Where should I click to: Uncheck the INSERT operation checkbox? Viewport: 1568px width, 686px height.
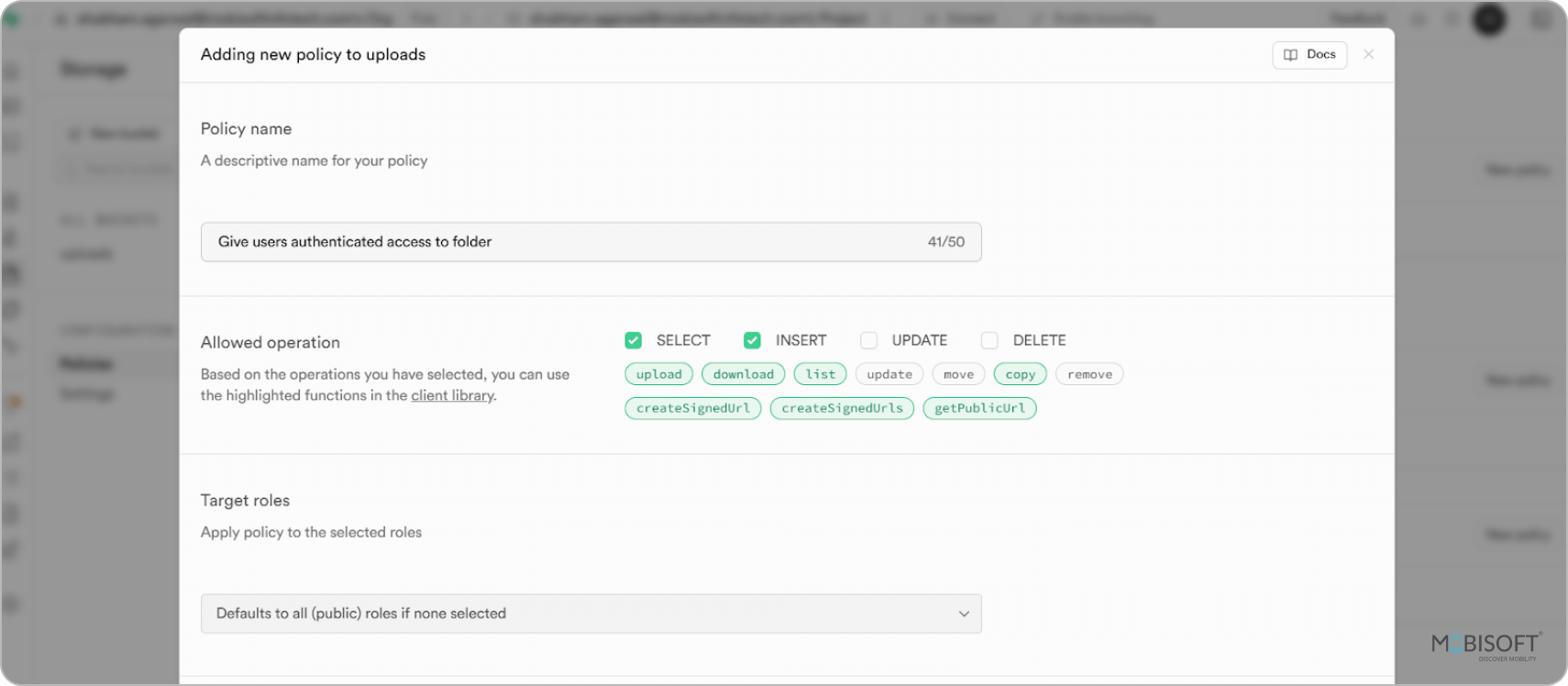tap(752, 340)
